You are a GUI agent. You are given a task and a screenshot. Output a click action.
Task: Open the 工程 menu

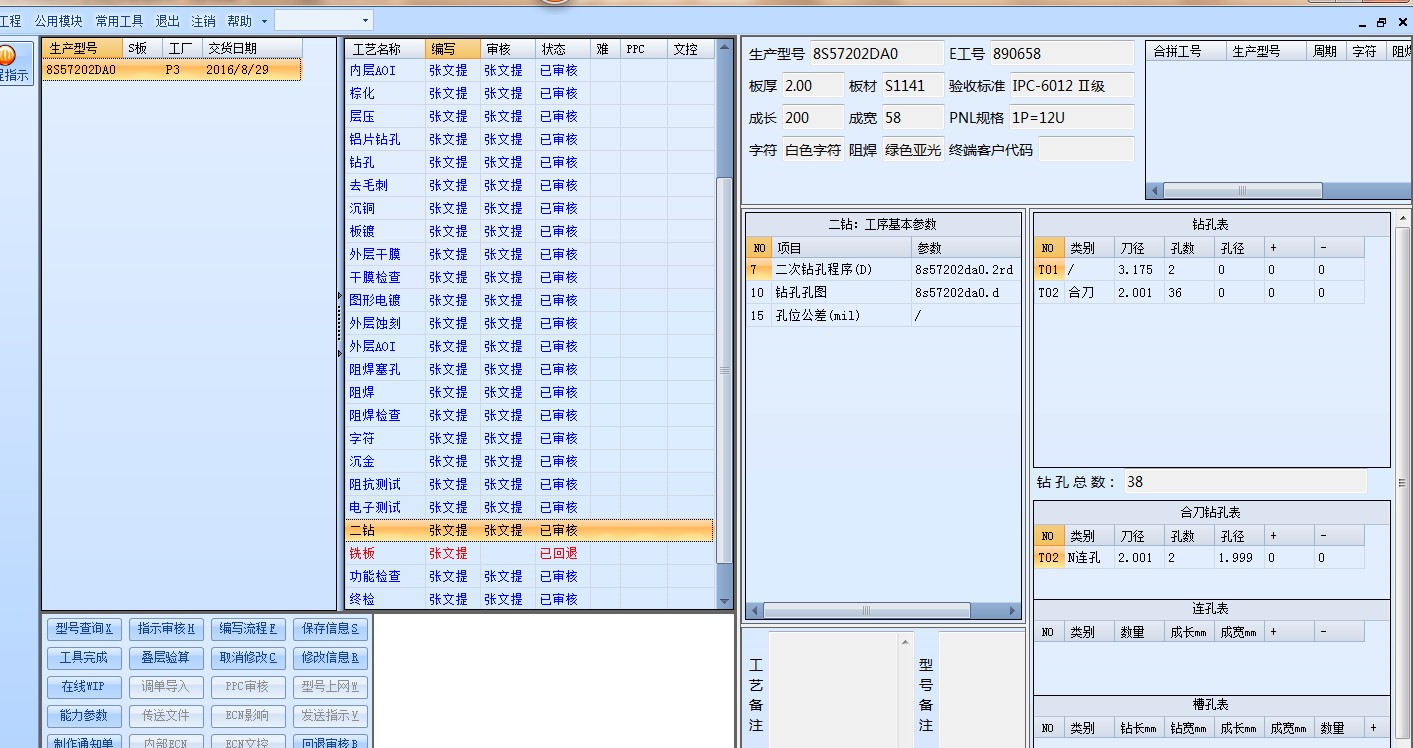coord(11,20)
